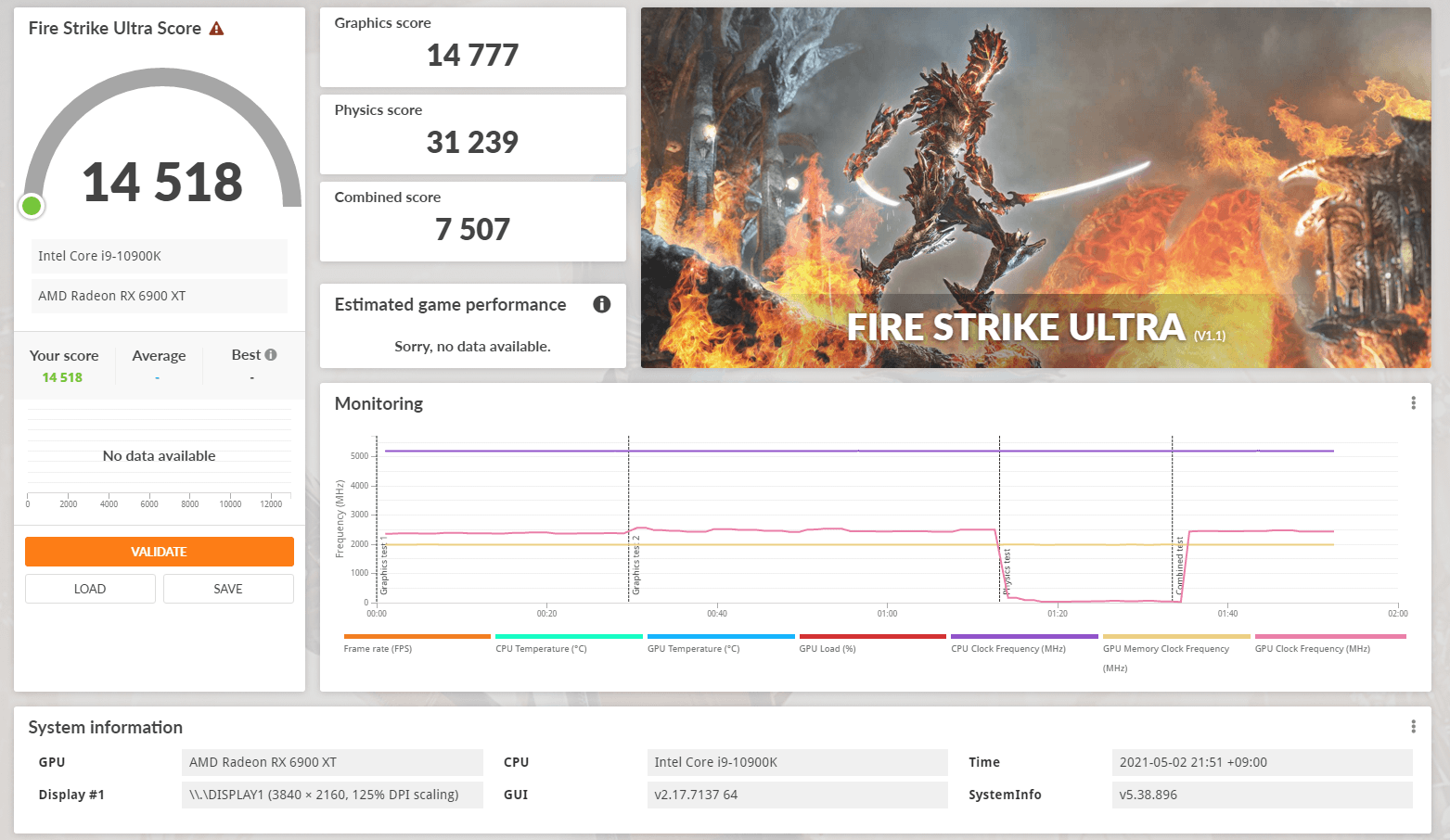Click the Average score label

tap(159, 356)
